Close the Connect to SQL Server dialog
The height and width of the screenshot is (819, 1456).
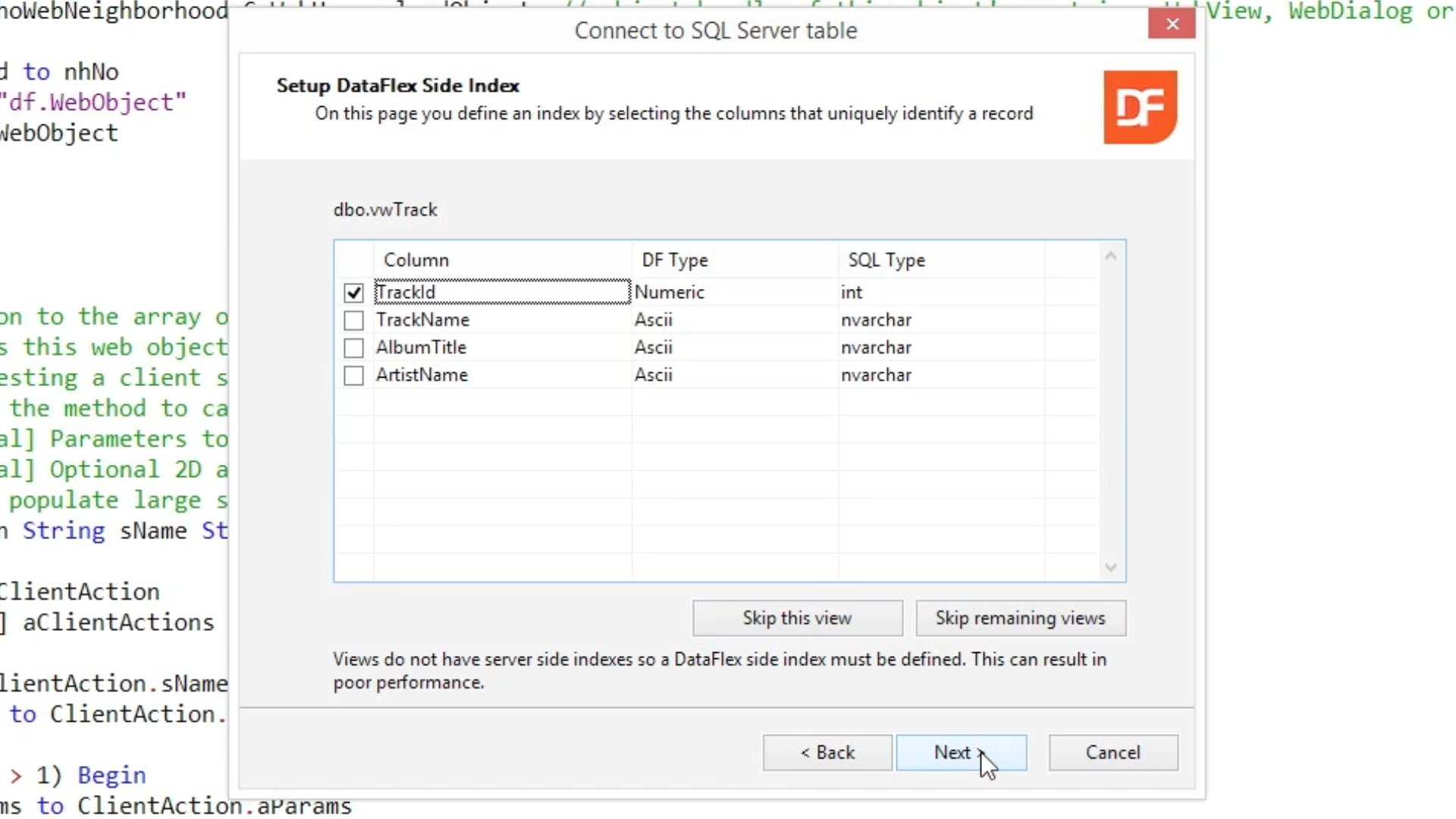[x=1172, y=24]
